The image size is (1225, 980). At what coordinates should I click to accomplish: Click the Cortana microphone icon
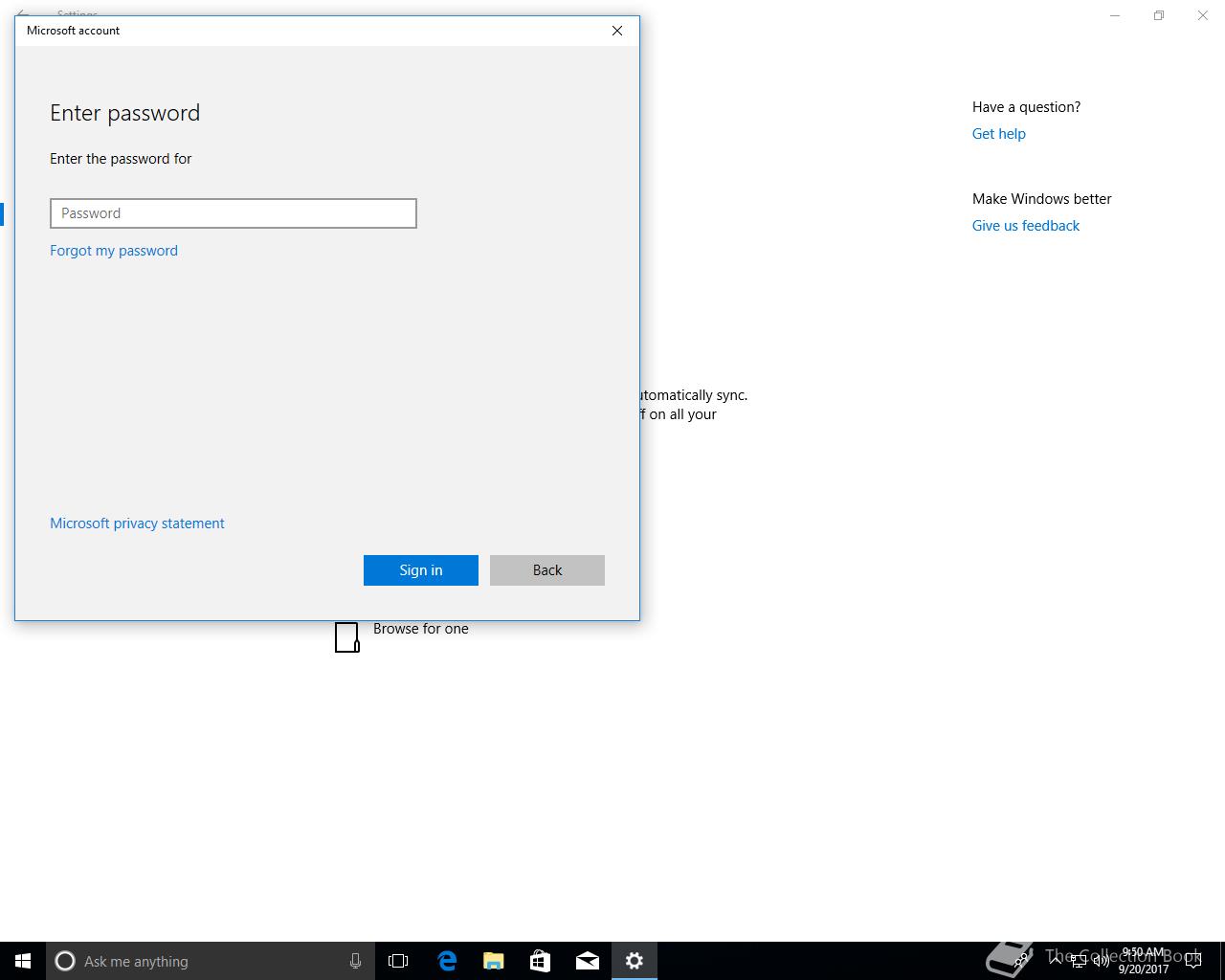355,961
